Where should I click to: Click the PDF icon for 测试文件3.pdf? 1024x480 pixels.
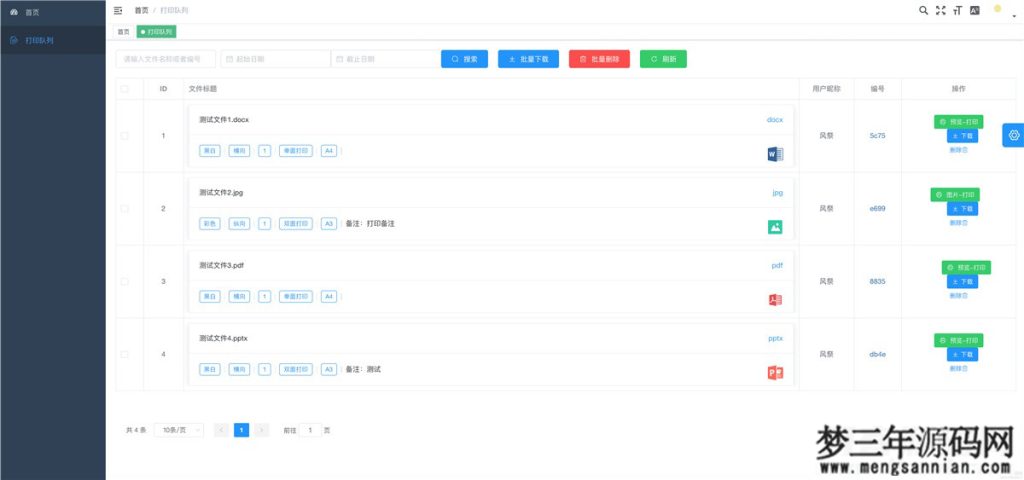(775, 300)
